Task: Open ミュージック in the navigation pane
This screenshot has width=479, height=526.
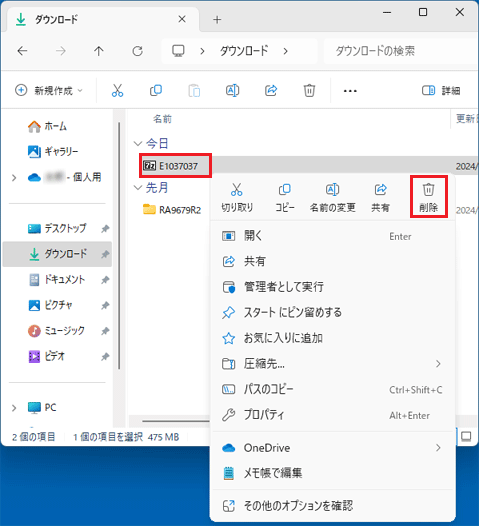Action: click(x=56, y=331)
